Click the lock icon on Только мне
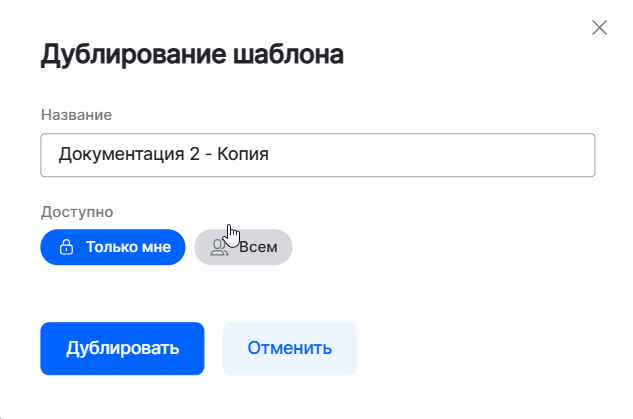This screenshot has height=419, width=633. [67, 247]
